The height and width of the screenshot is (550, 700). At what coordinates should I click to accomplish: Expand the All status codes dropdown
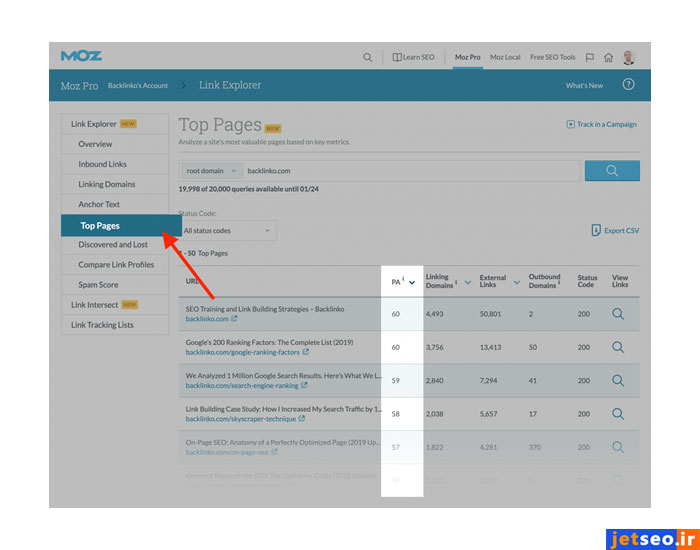click(227, 231)
